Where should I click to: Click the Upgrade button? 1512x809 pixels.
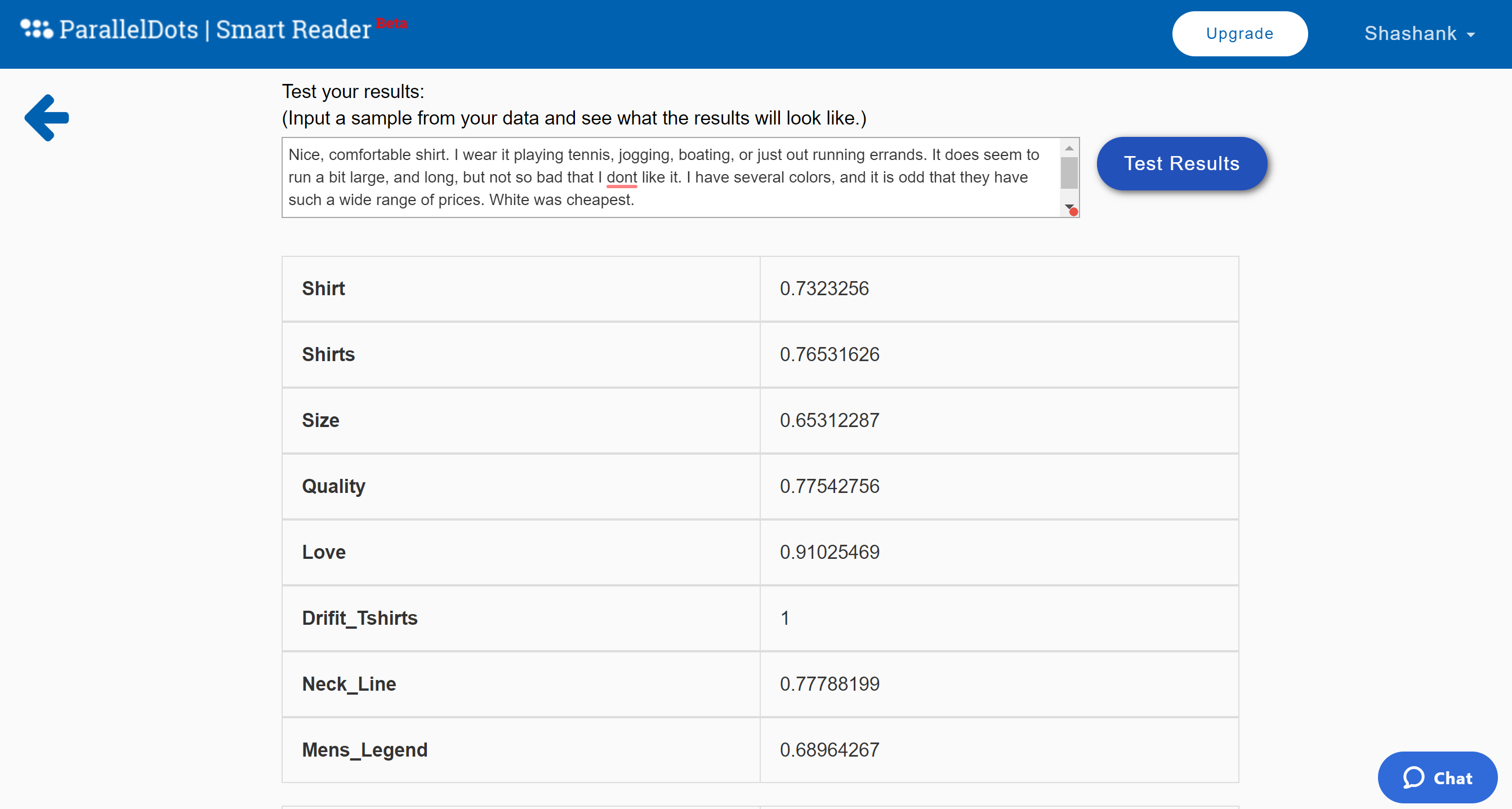tap(1239, 33)
